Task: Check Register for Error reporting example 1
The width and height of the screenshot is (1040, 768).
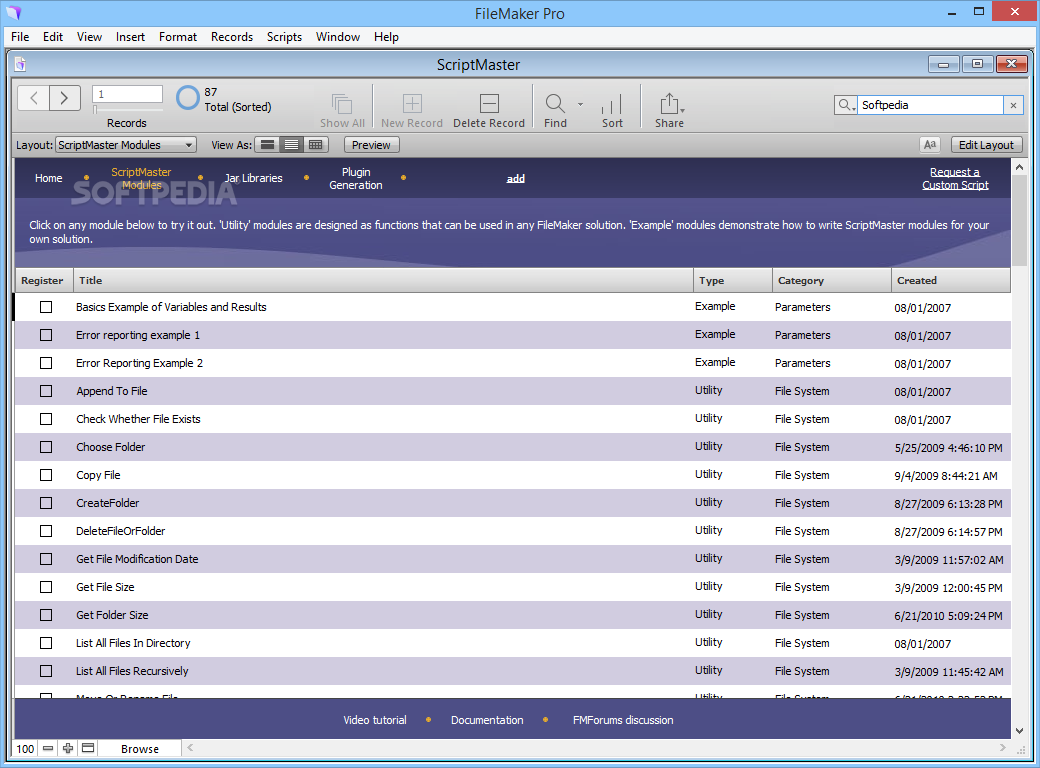Action: [x=46, y=335]
